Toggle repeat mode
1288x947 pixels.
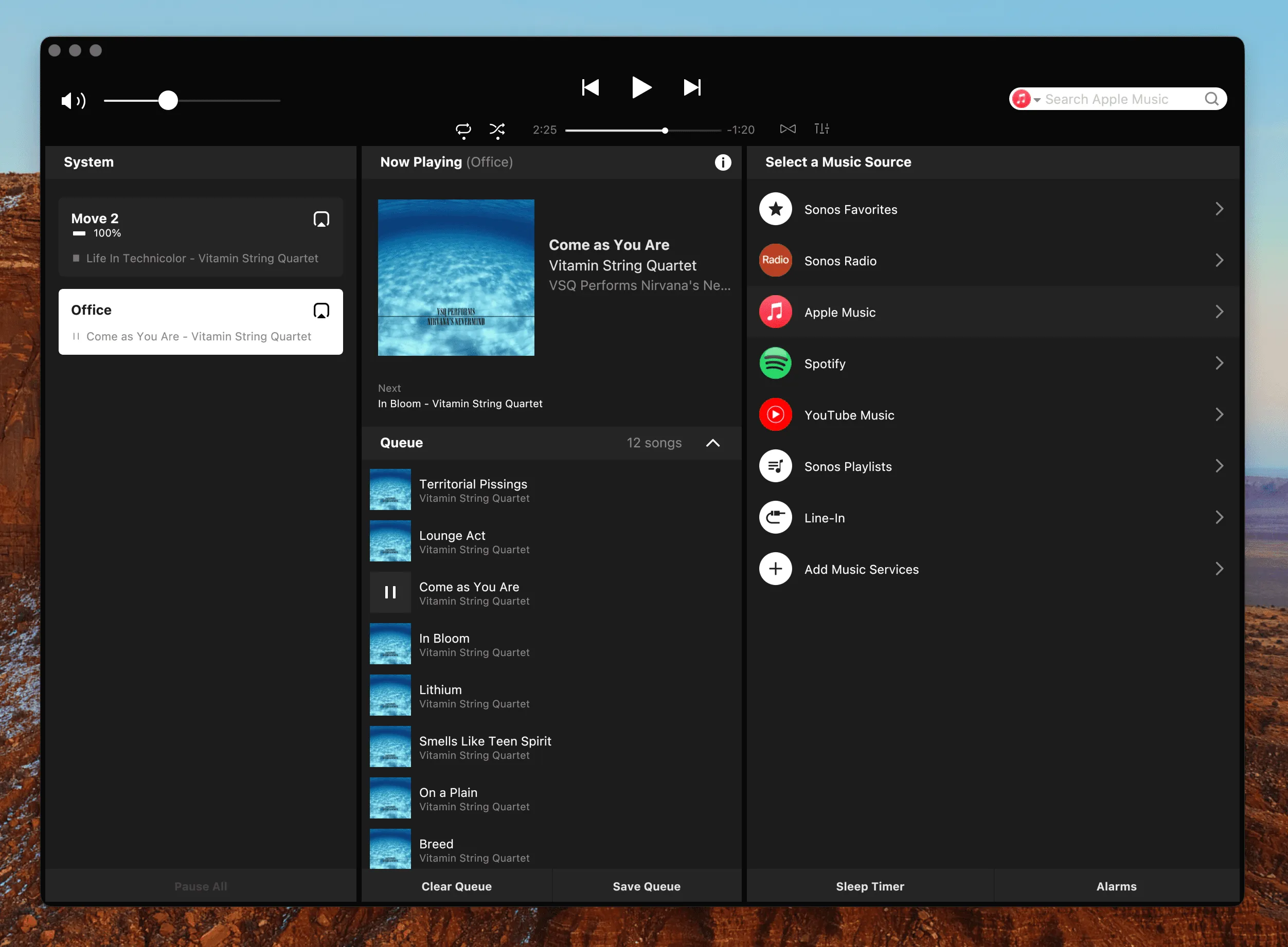tap(463, 130)
